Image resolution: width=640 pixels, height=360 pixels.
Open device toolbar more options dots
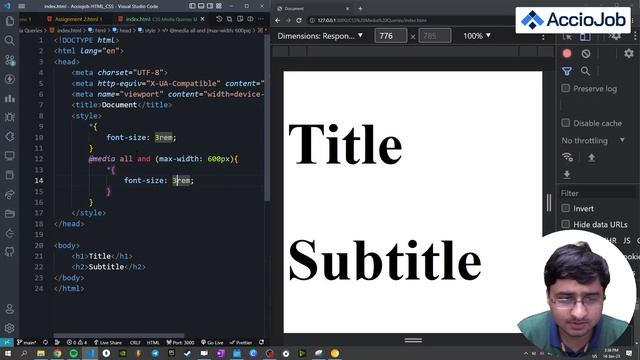click(543, 37)
